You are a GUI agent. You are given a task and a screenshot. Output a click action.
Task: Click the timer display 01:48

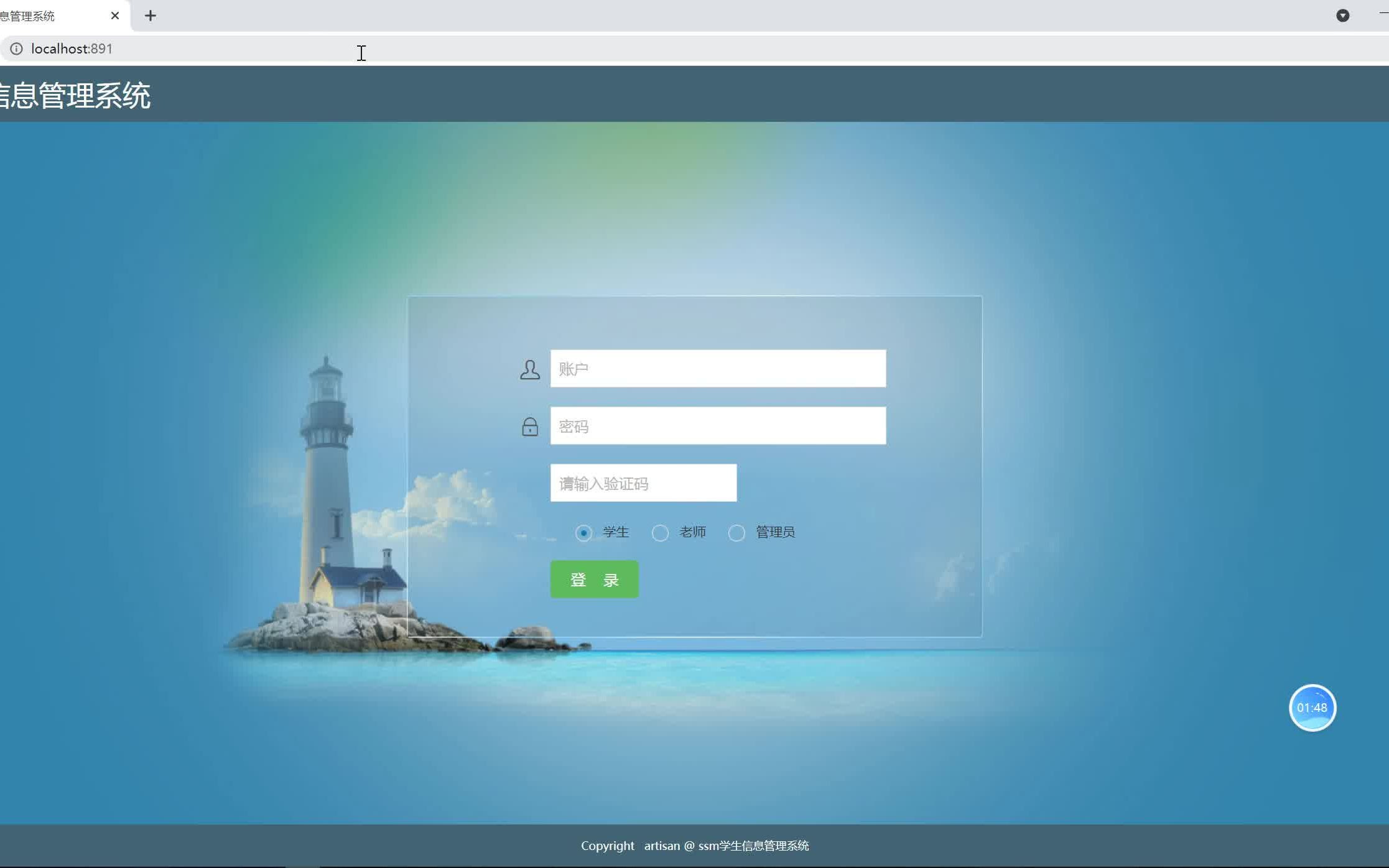[x=1312, y=708]
